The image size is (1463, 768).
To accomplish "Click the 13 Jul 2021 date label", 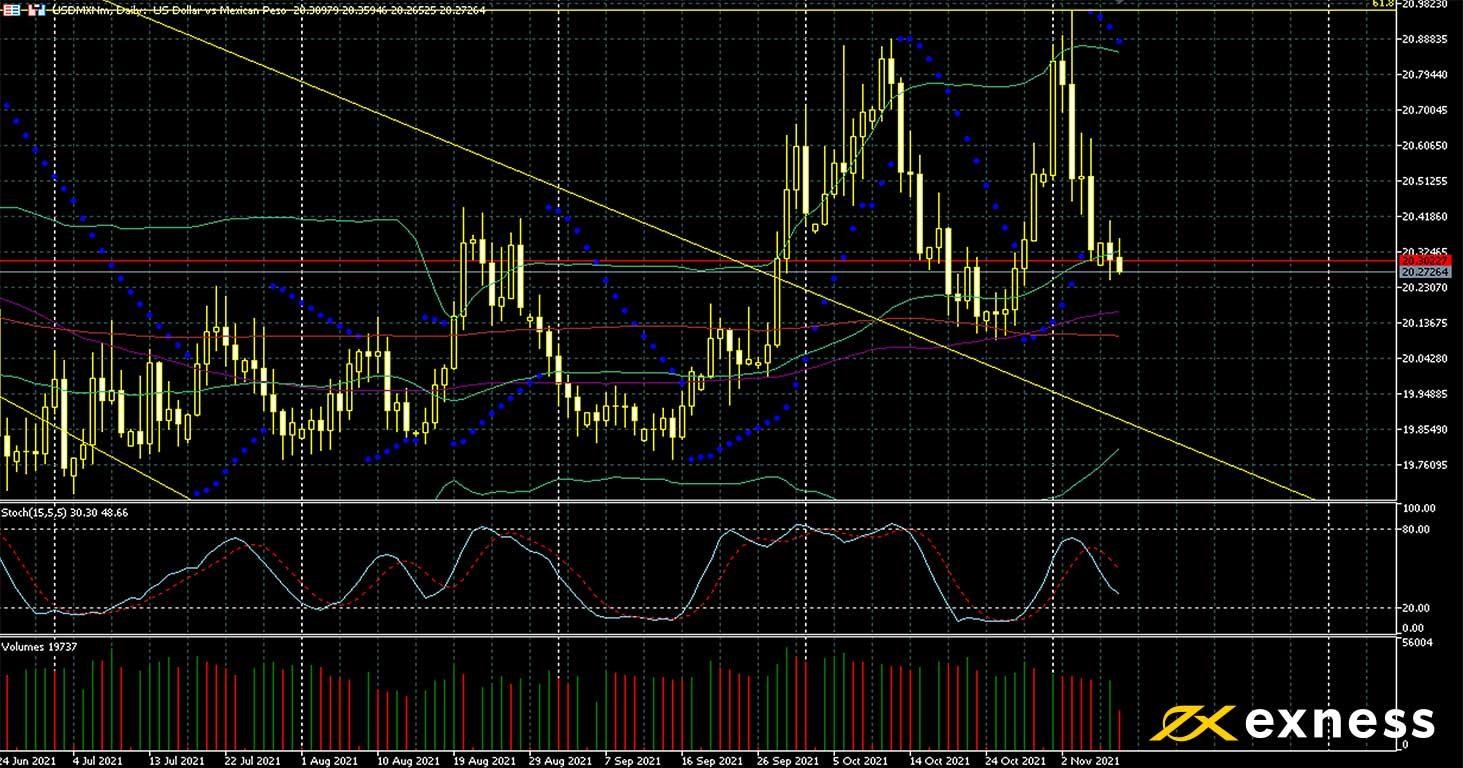I will pyautogui.click(x=178, y=760).
